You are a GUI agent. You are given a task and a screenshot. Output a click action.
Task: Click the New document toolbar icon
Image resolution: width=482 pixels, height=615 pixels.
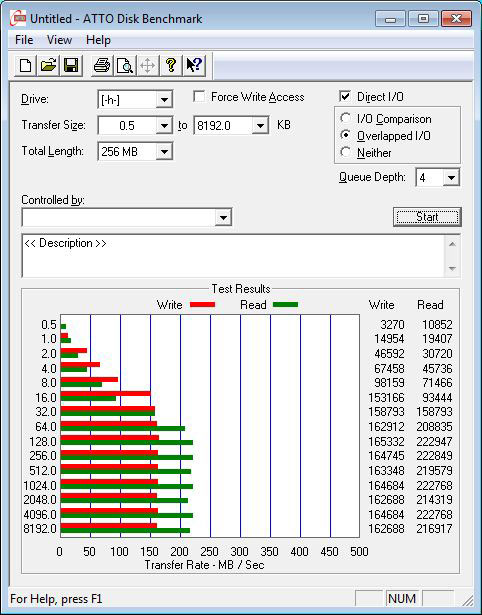(25, 65)
